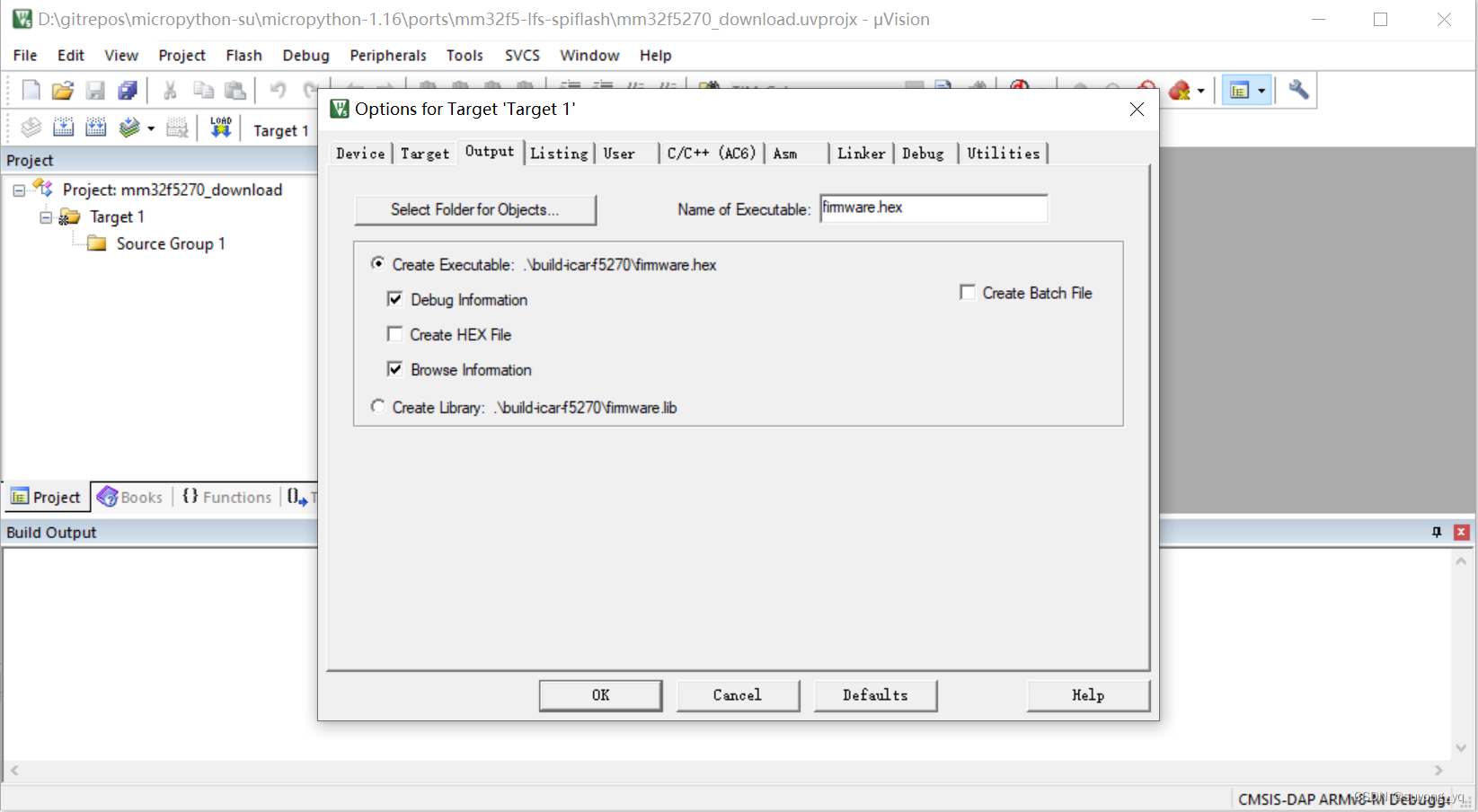Switch to the Device tab

(360, 154)
